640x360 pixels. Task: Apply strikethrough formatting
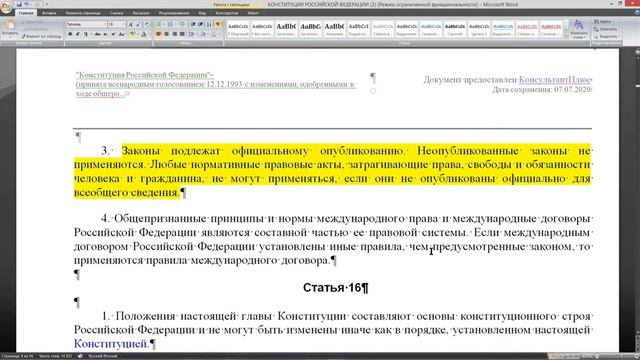98,34
